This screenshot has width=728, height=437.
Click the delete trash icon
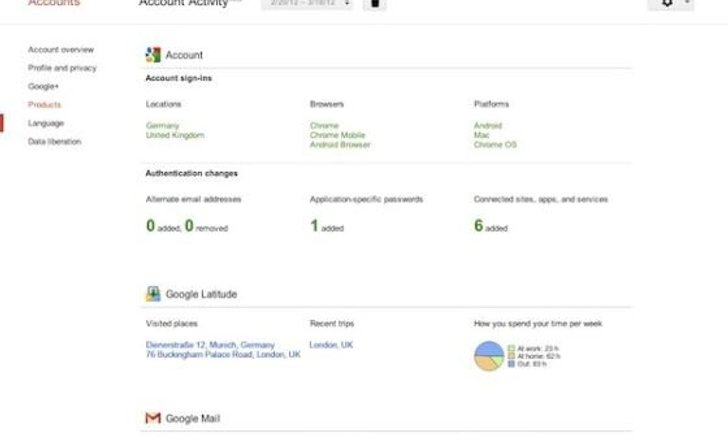375,4
